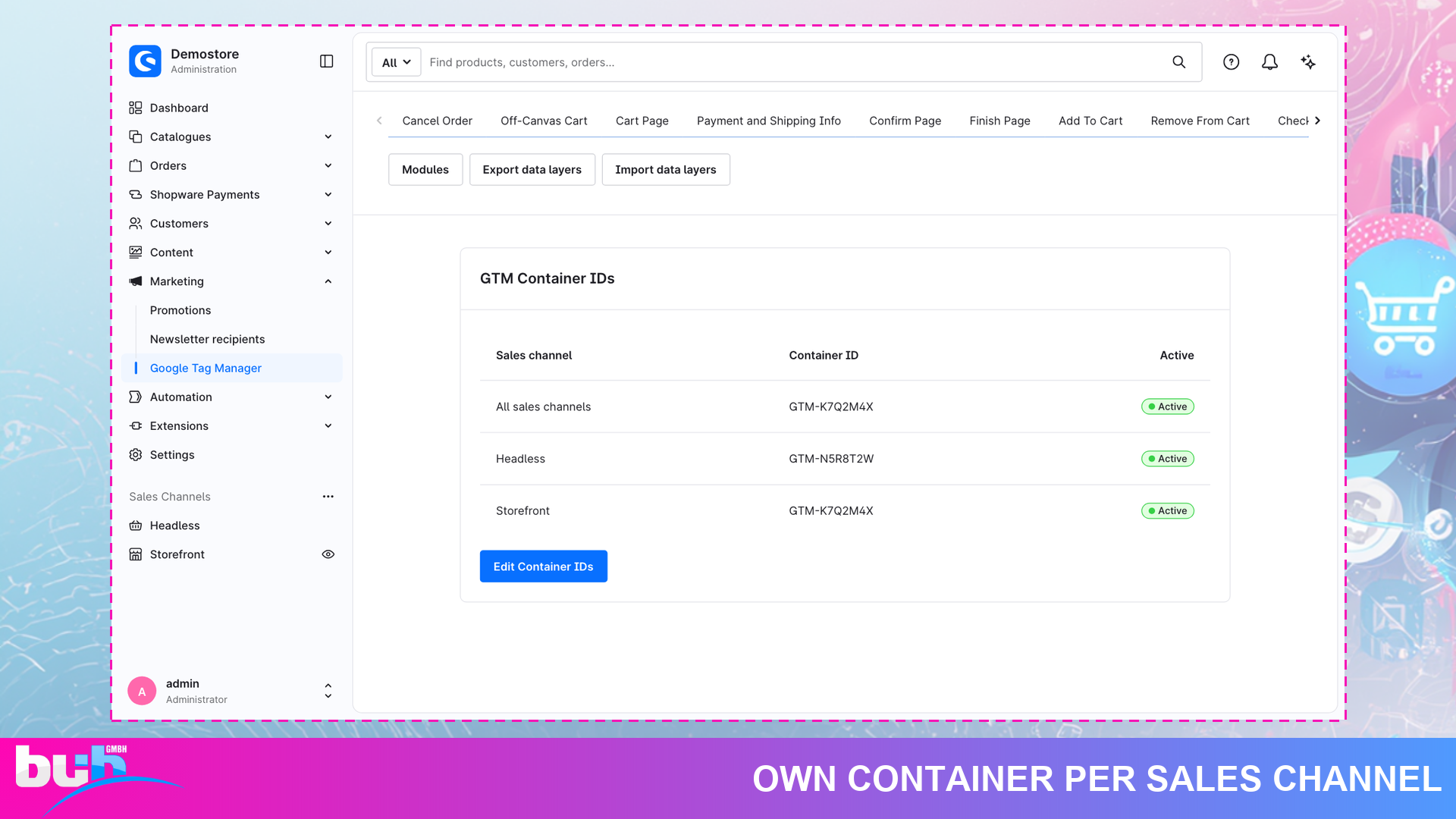The image size is (1456, 819).
Task: Open Sales Channels three-dot menu
Action: pyautogui.click(x=328, y=497)
